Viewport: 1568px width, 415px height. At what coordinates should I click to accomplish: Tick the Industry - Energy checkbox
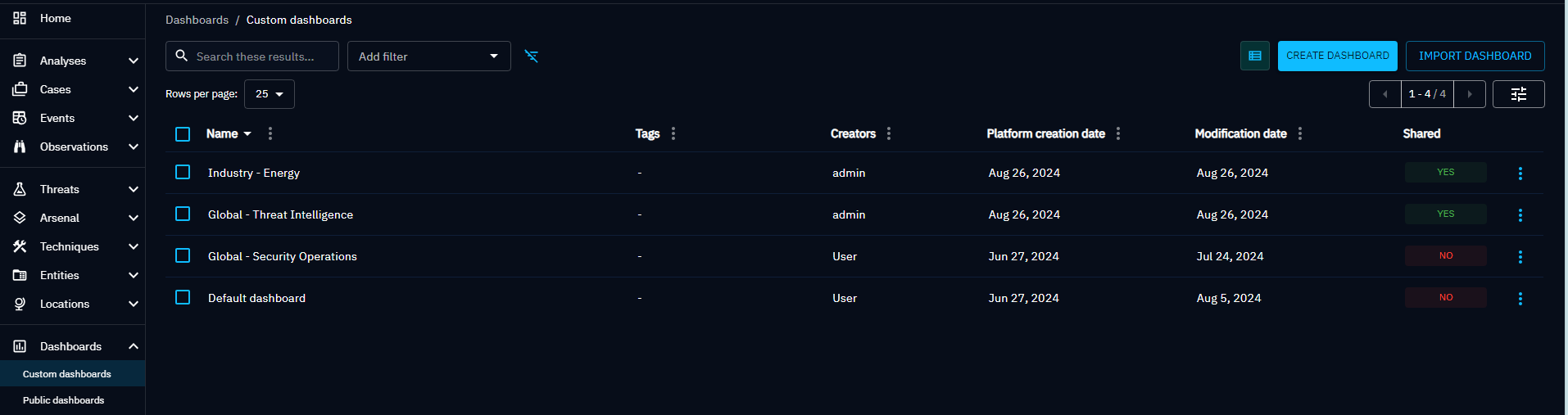pyautogui.click(x=183, y=173)
